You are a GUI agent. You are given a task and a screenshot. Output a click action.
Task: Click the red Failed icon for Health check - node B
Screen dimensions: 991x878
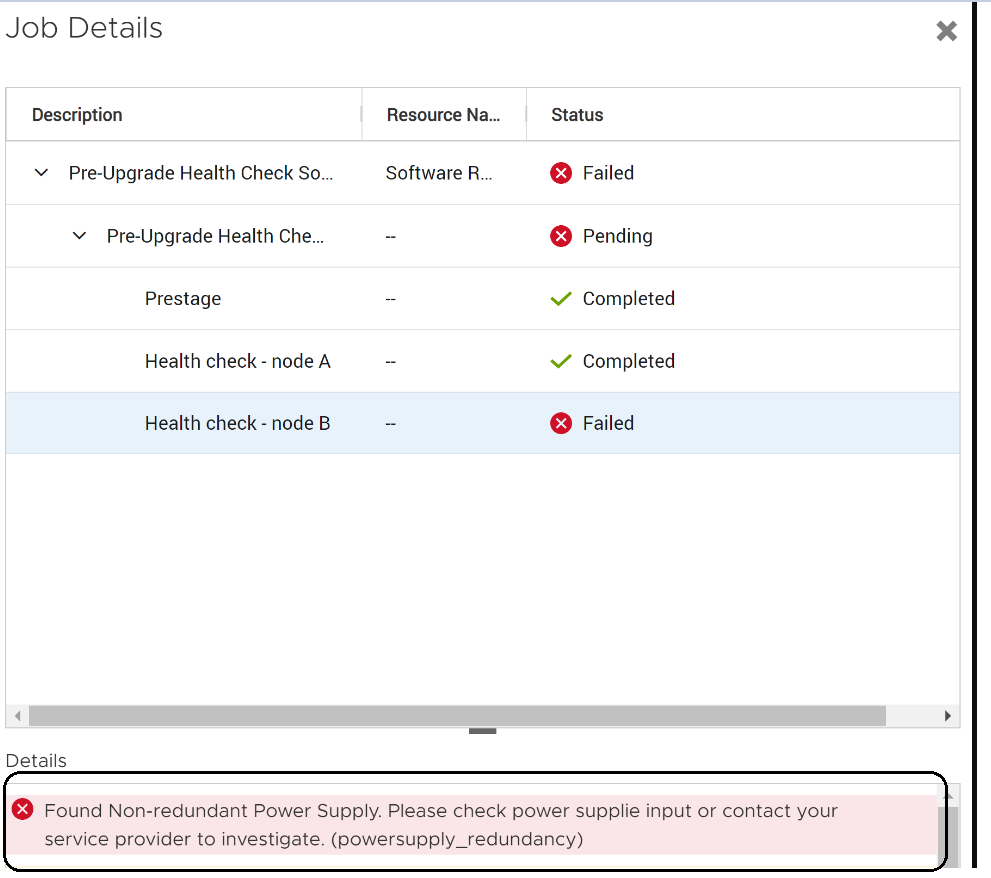pyautogui.click(x=560, y=423)
